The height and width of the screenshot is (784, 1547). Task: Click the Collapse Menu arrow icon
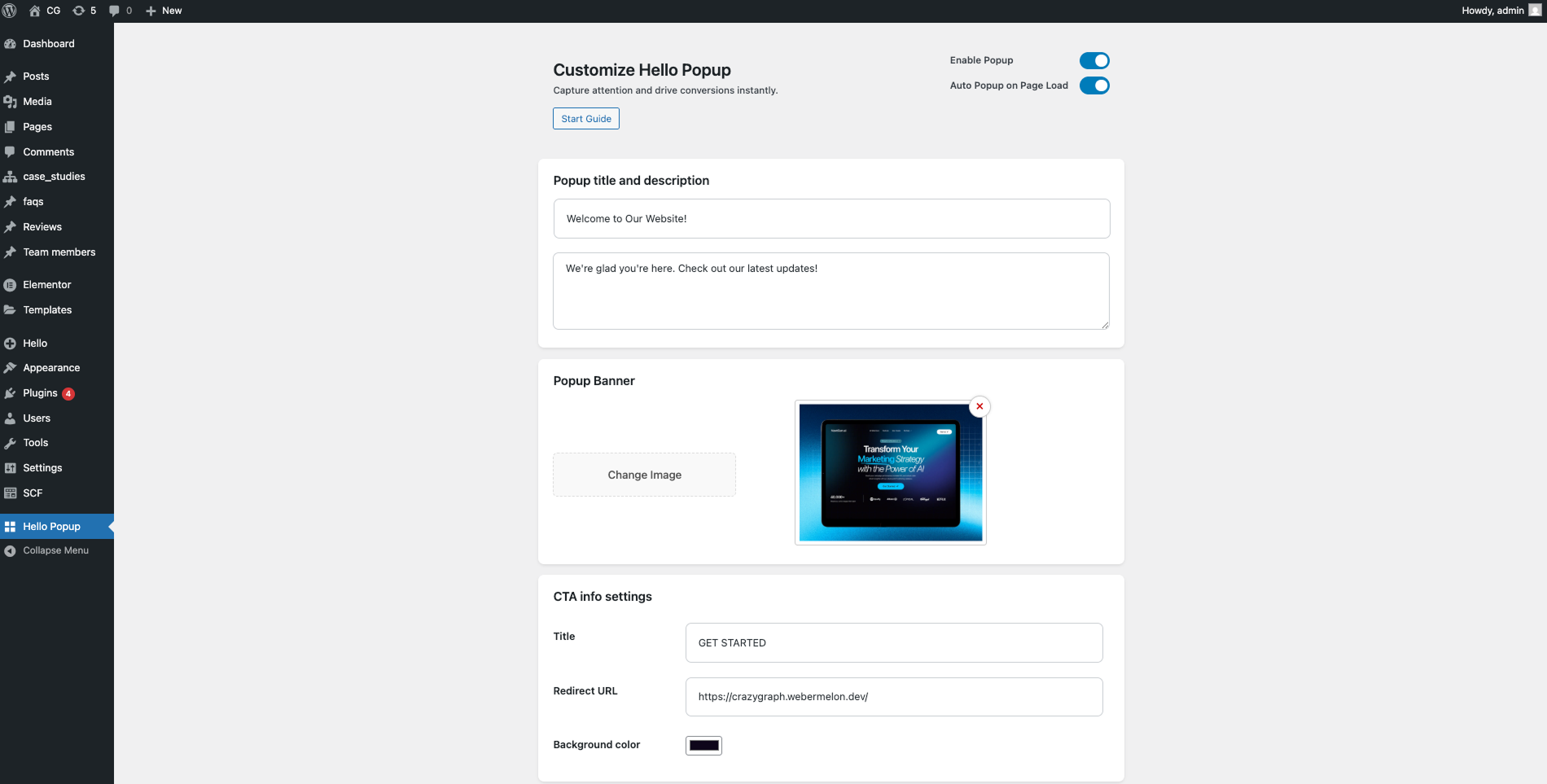[x=10, y=551]
